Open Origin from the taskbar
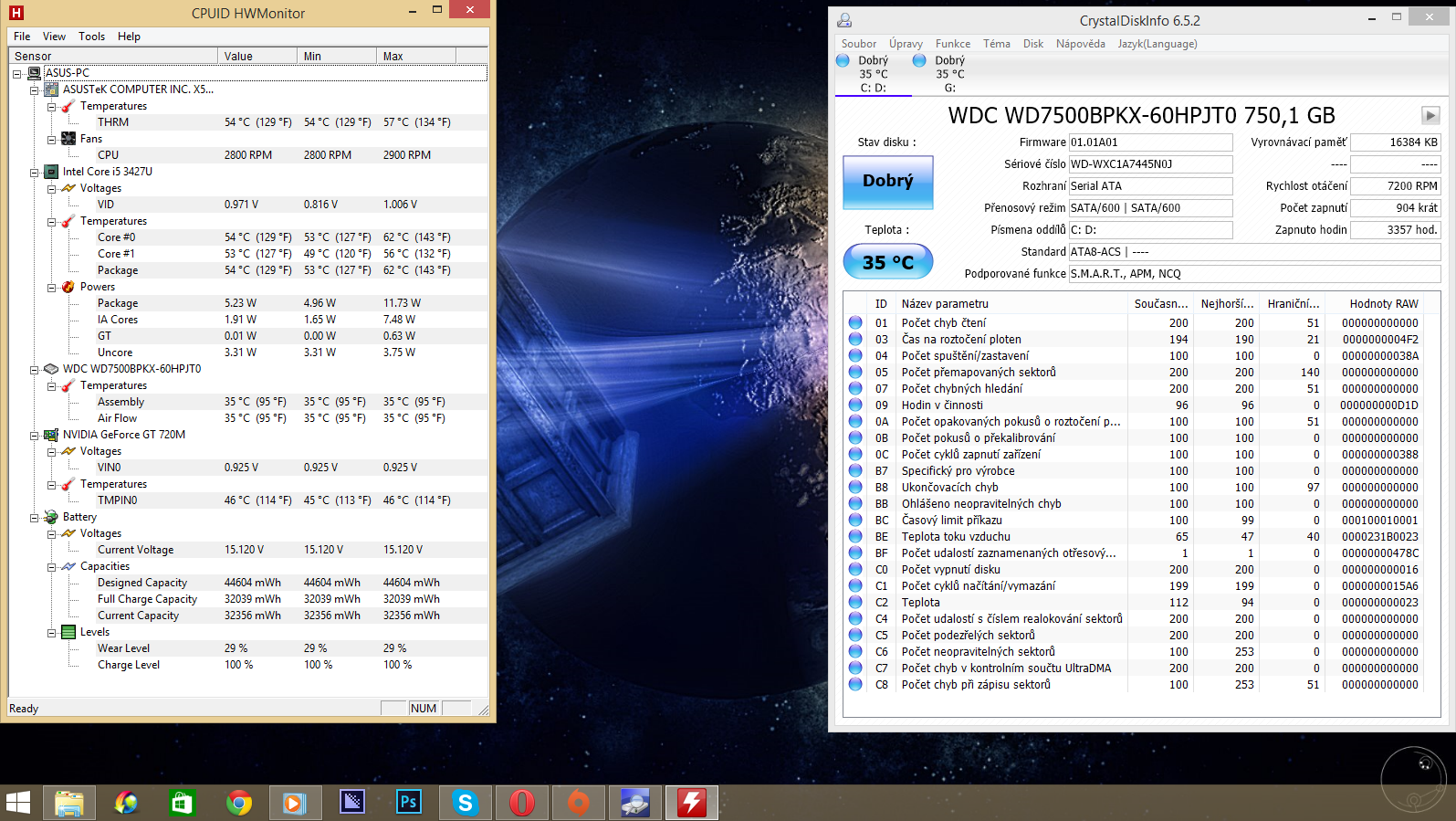The image size is (1456, 821). 579,803
